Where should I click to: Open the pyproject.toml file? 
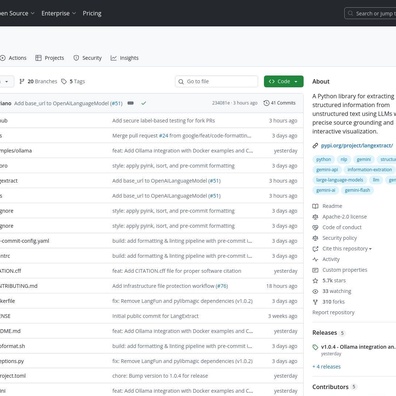(13, 376)
